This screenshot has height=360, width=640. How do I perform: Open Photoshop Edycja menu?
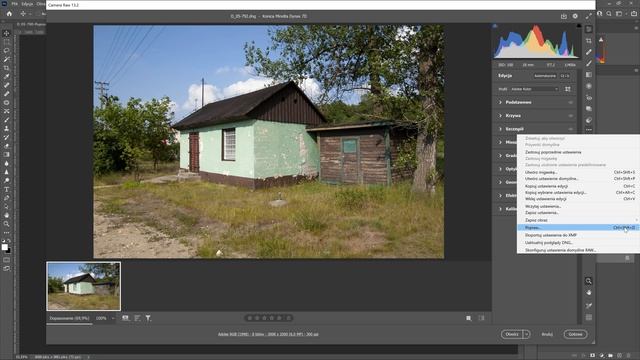(x=27, y=4)
